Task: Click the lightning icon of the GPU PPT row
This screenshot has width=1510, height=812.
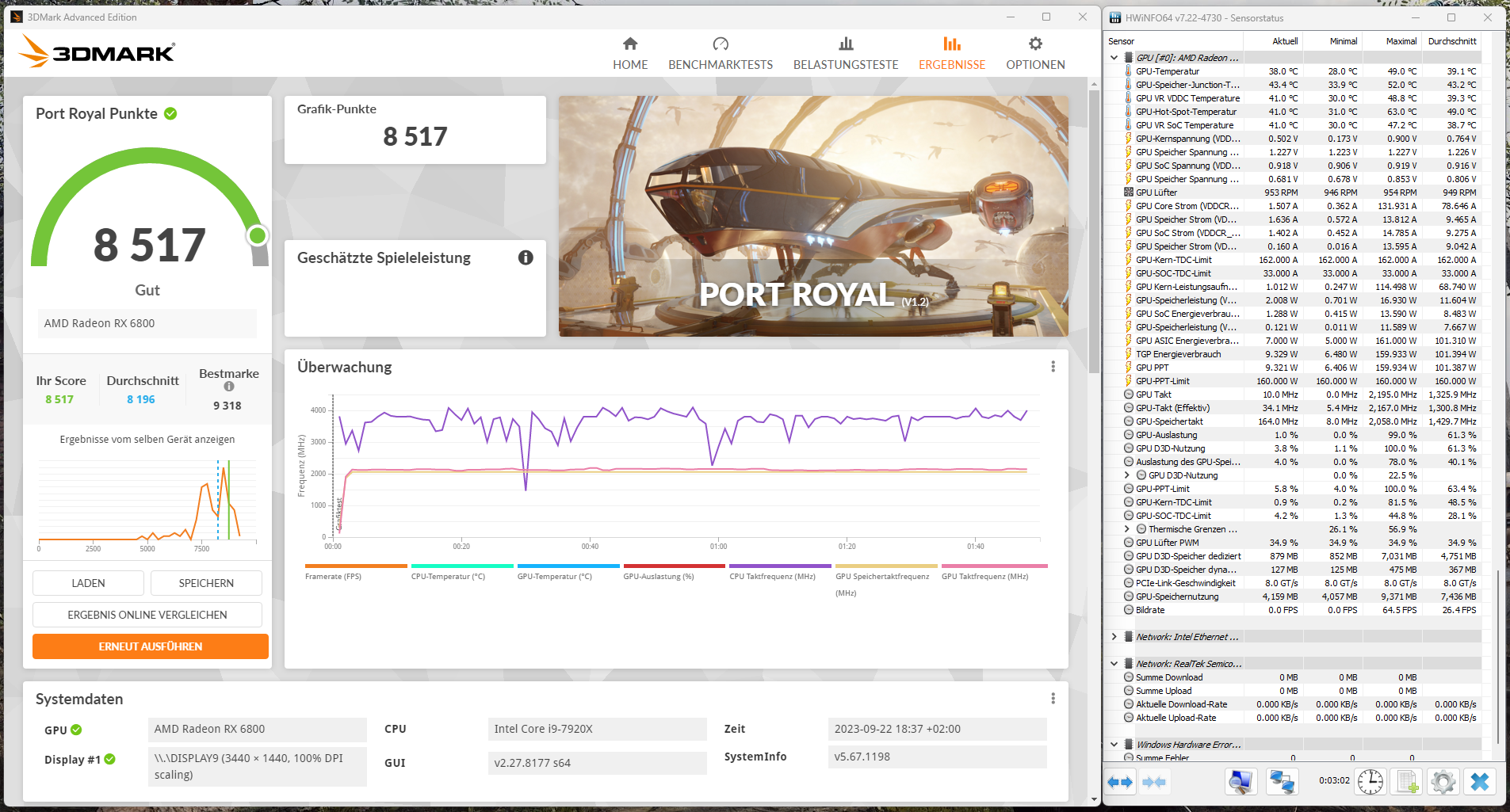Action: coord(1129,368)
